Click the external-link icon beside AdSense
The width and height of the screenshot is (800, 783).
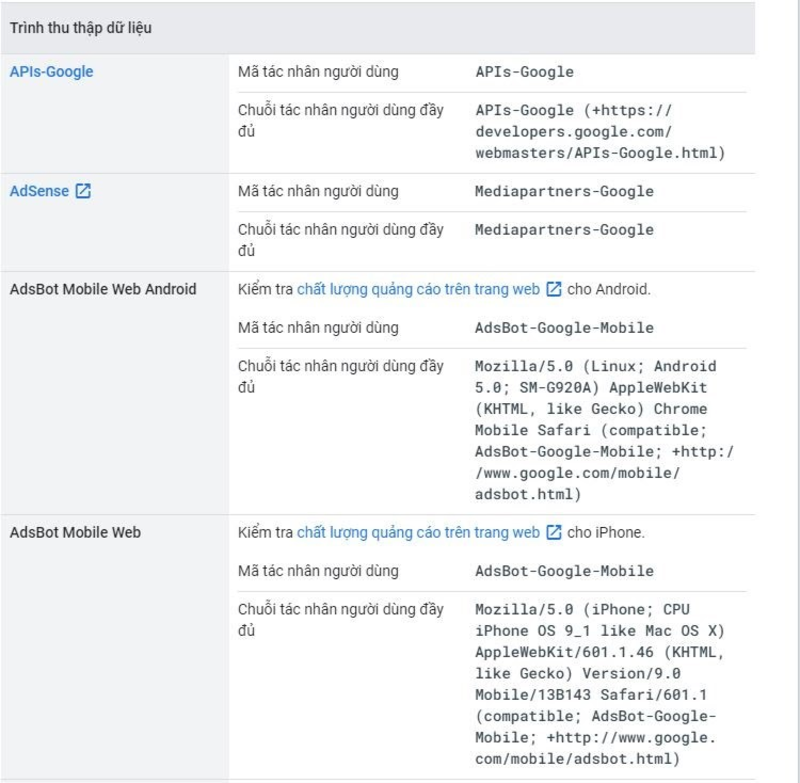pos(84,191)
